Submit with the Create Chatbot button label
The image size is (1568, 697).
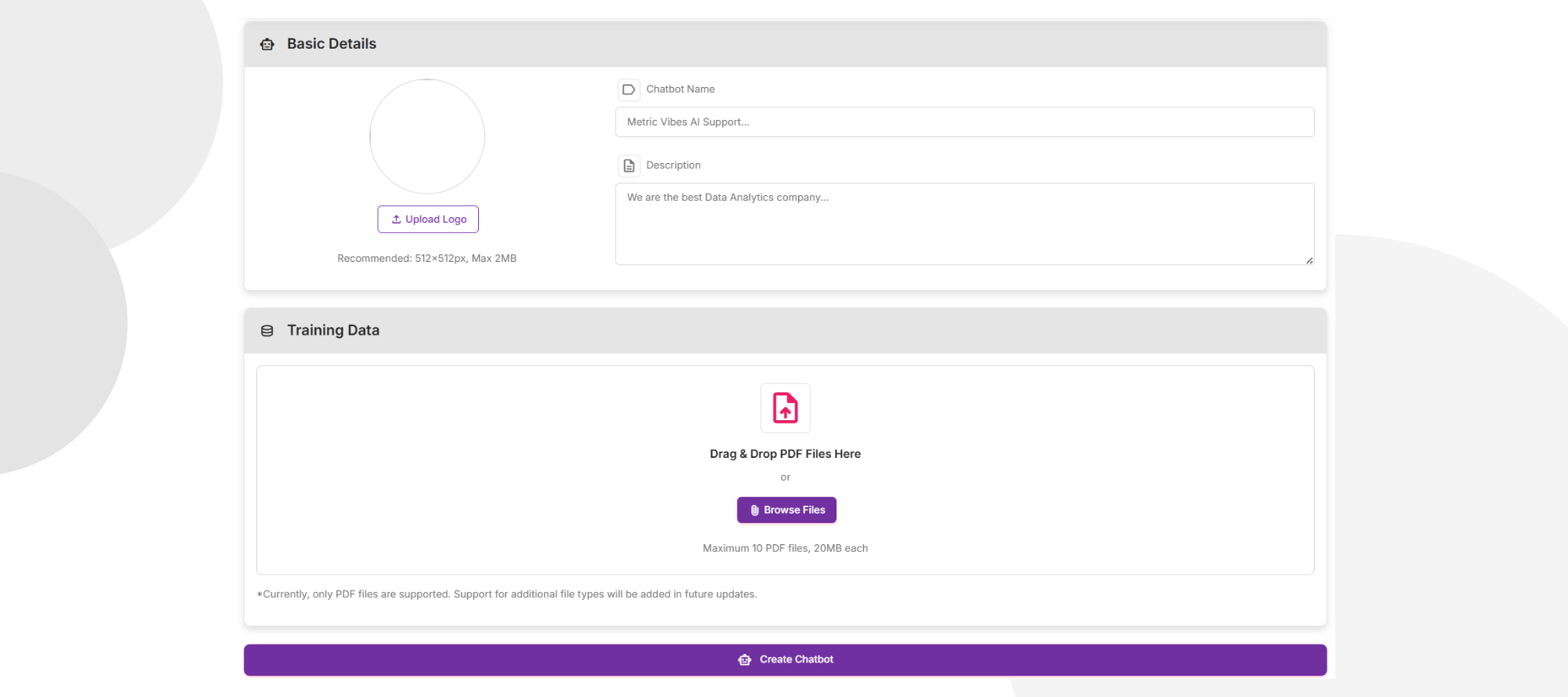796,659
